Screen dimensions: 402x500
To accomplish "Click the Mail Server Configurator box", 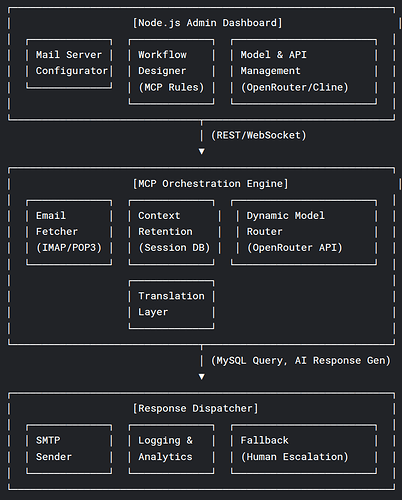I will tap(69, 64).
